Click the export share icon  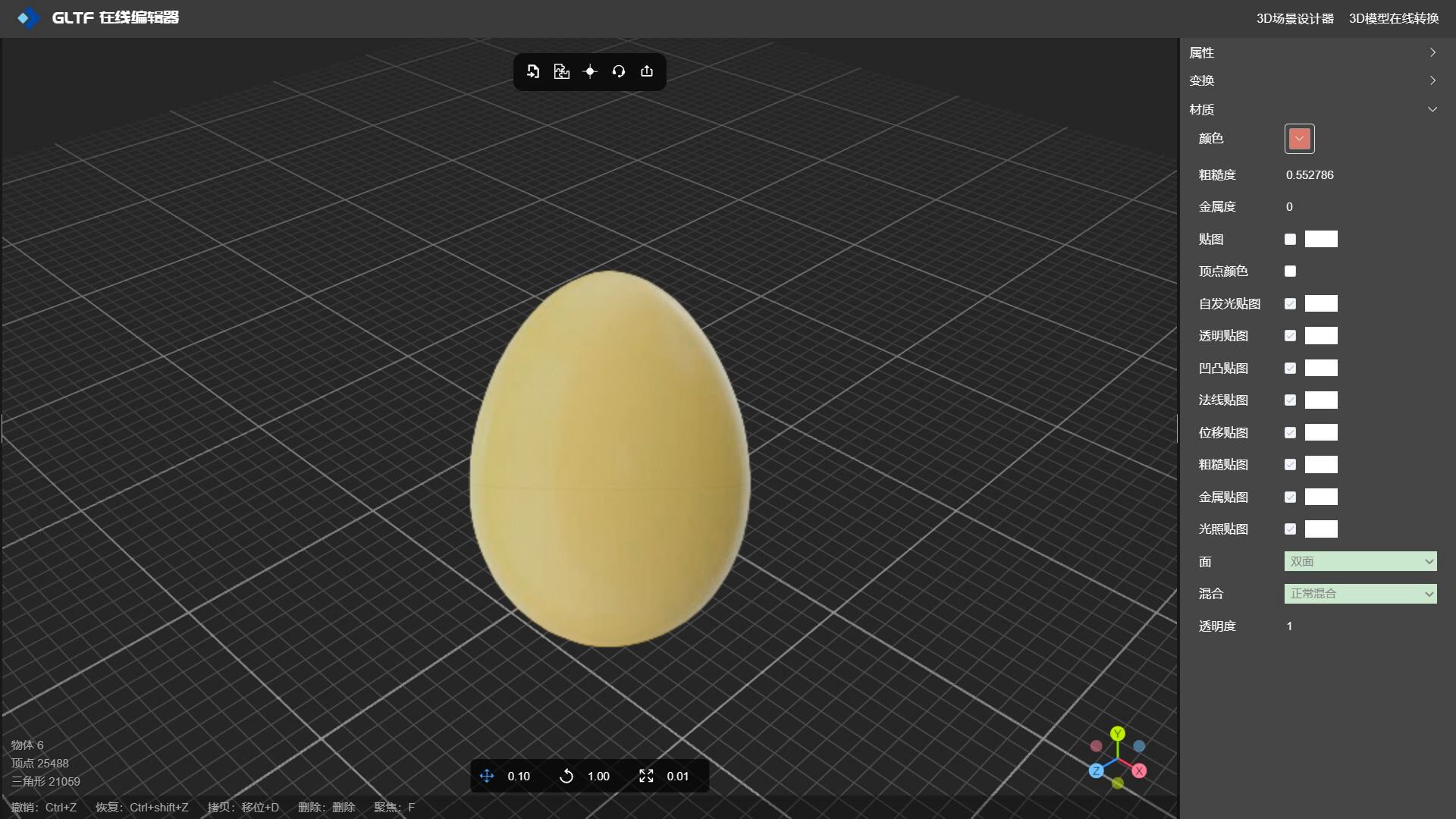pyautogui.click(x=647, y=71)
